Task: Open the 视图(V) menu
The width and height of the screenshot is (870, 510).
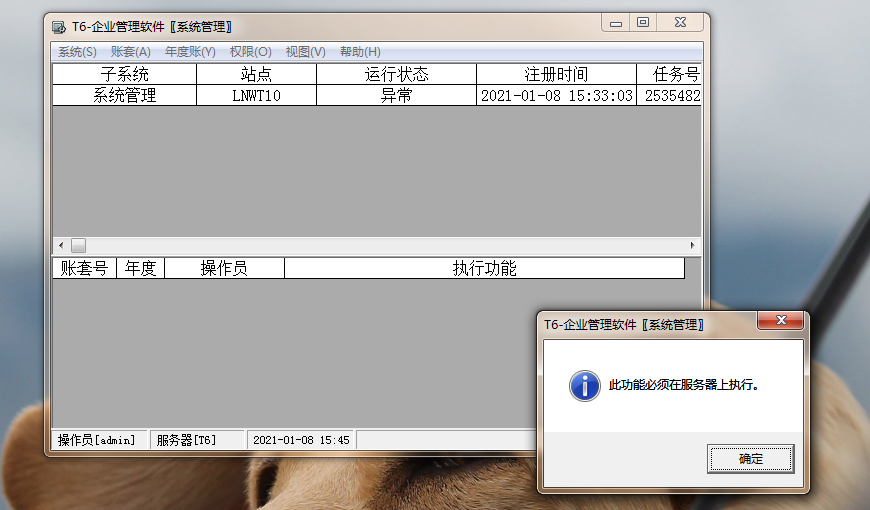Action: tap(305, 52)
